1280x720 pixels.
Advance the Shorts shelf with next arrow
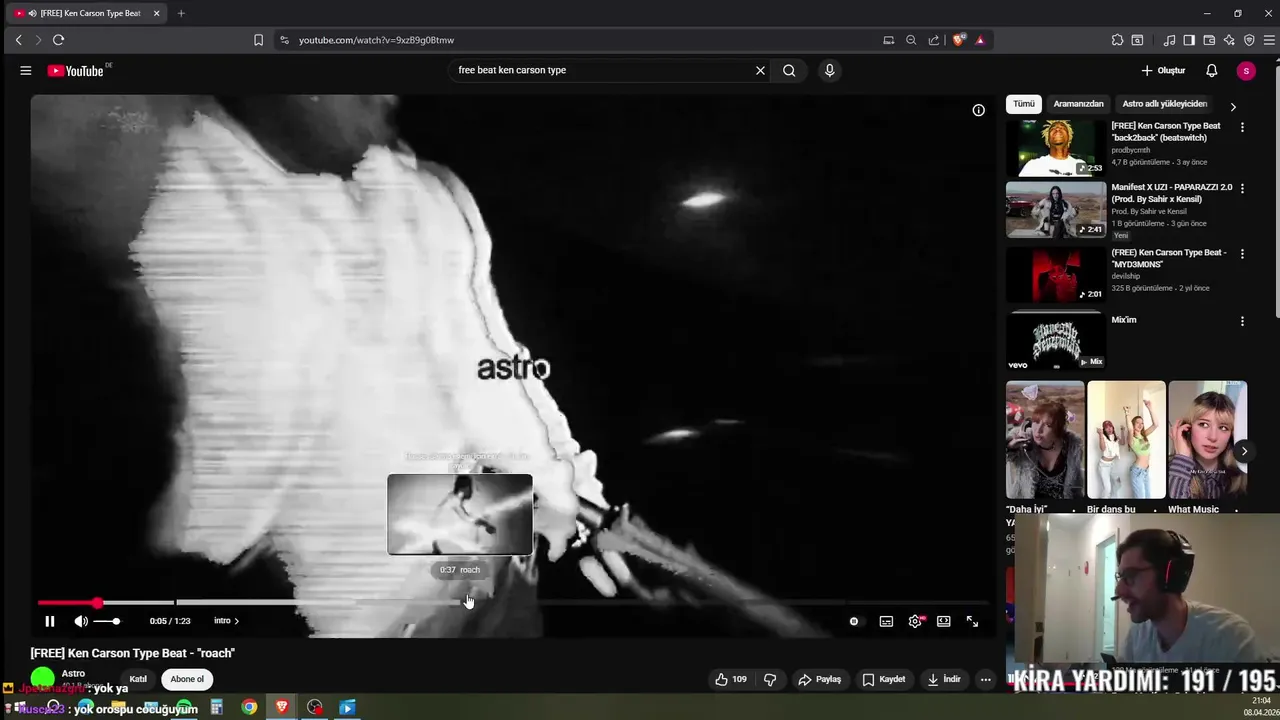(x=1244, y=451)
